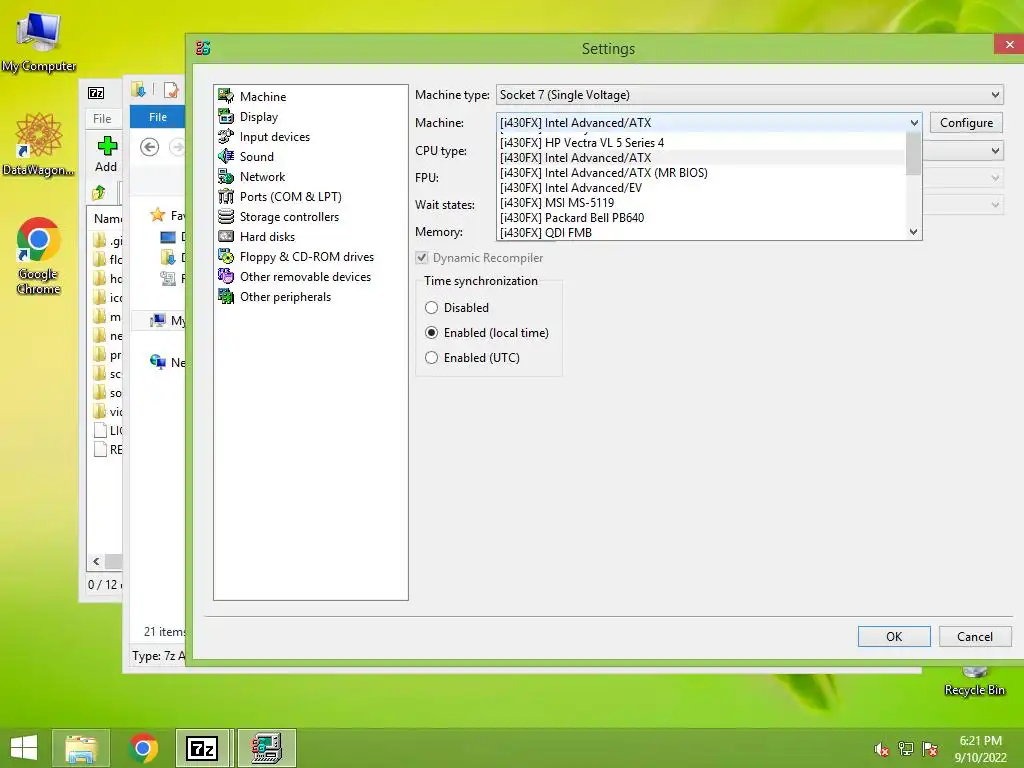Image resolution: width=1024 pixels, height=768 pixels.
Task: Open the Windows Start button
Action: tap(24, 748)
